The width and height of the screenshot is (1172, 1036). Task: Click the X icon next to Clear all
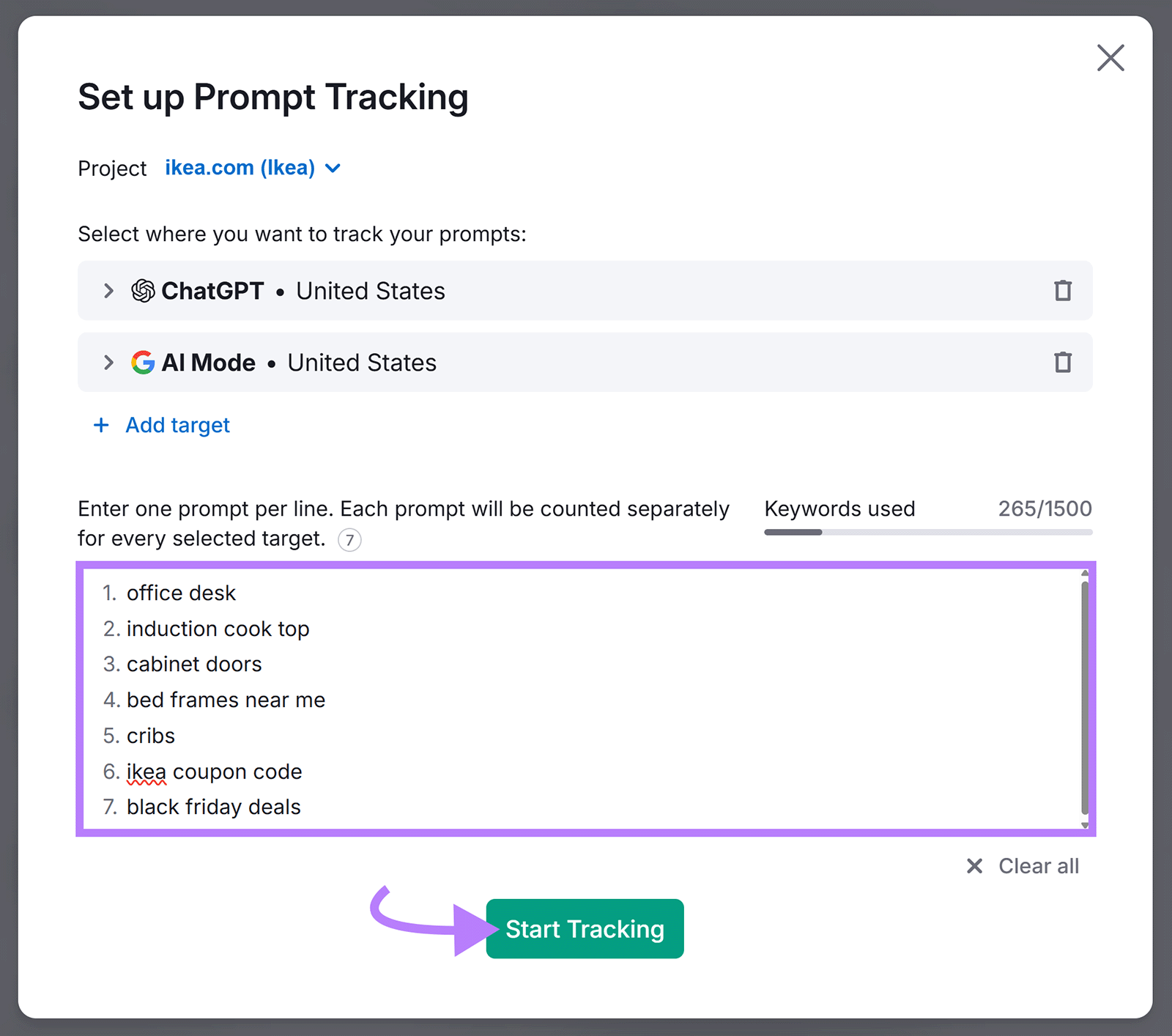974,866
